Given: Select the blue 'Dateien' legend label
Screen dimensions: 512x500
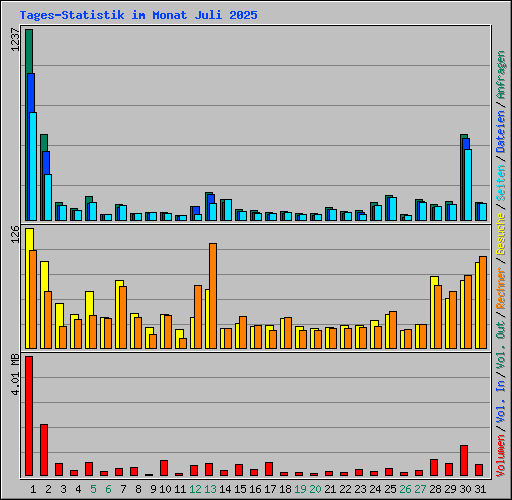Looking at the screenshot, I should (501, 132).
